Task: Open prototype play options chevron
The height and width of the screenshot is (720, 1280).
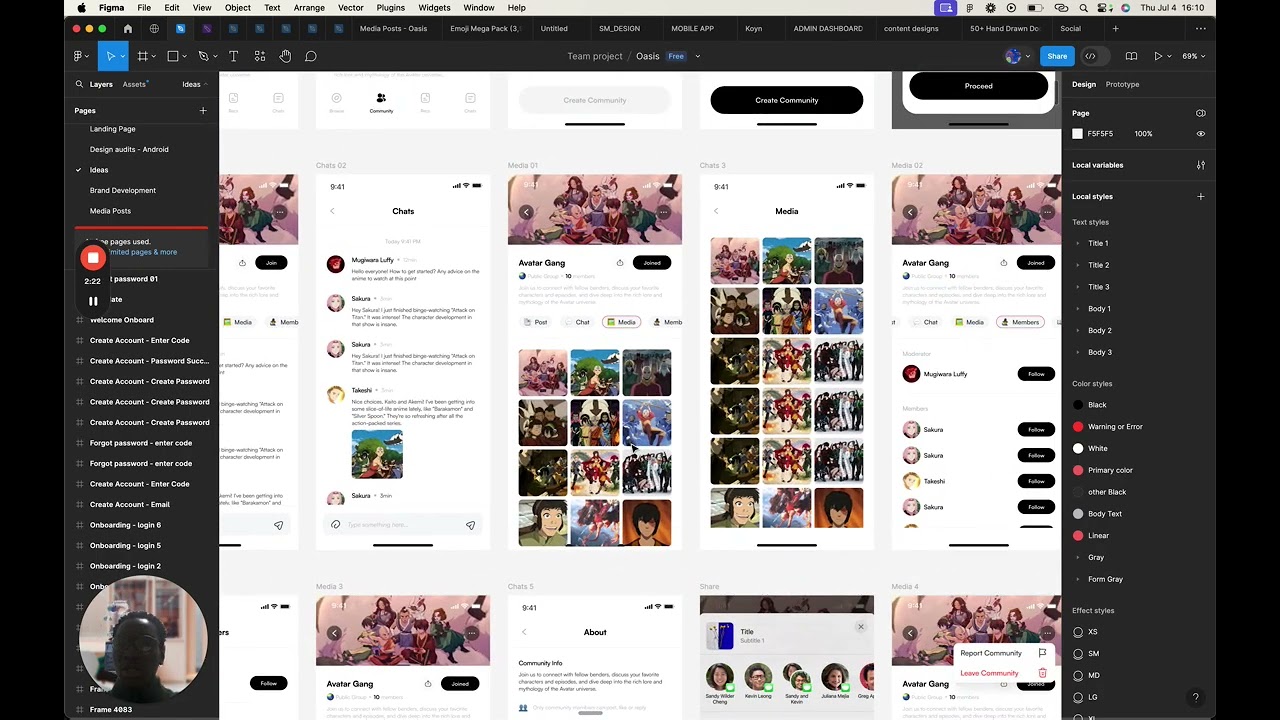Action: click(x=1170, y=56)
